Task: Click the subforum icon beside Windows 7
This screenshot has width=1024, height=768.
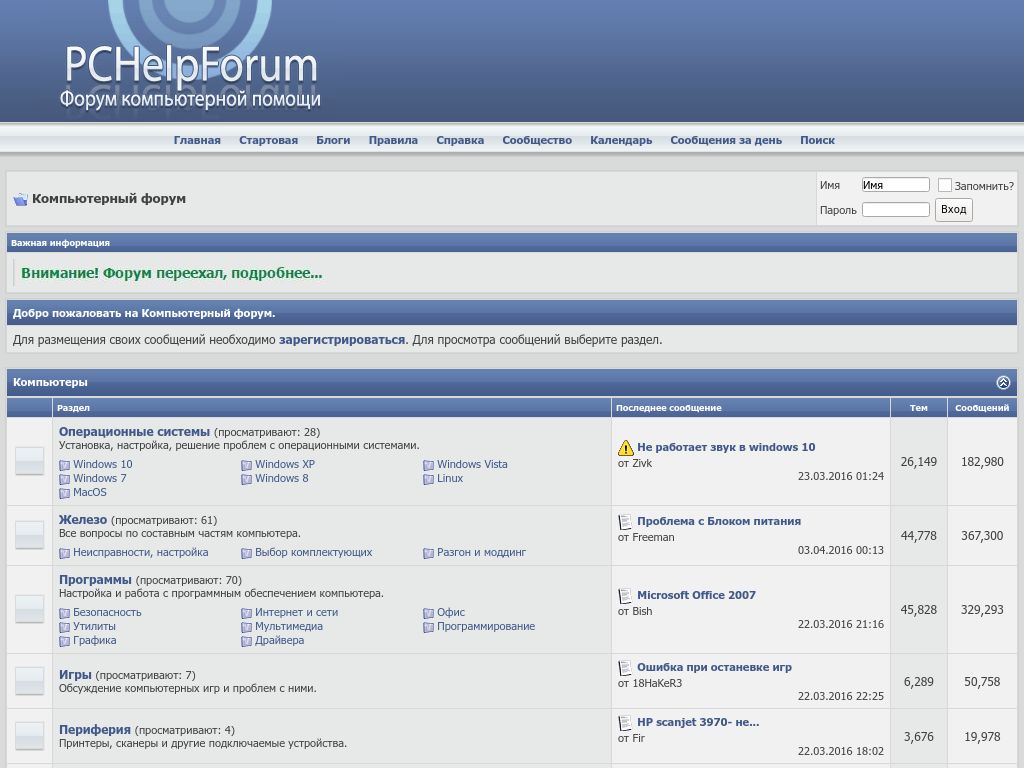Action: pyautogui.click(x=65, y=479)
